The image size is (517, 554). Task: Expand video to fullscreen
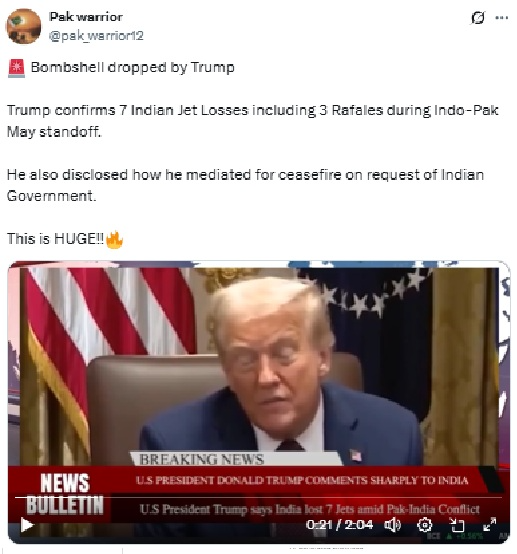point(489,524)
